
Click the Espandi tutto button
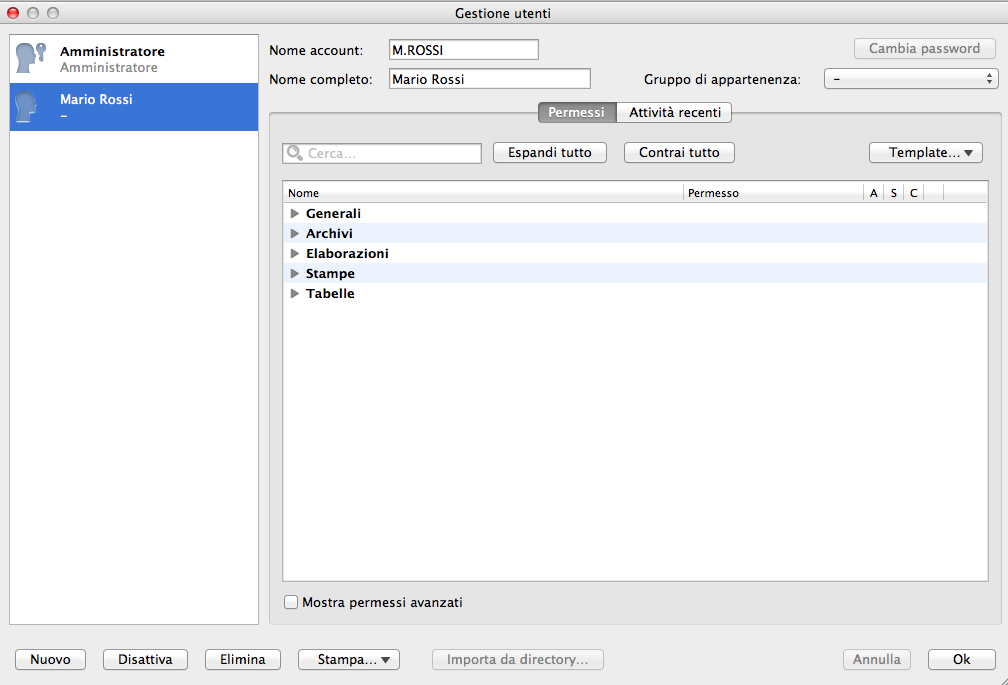click(x=549, y=153)
